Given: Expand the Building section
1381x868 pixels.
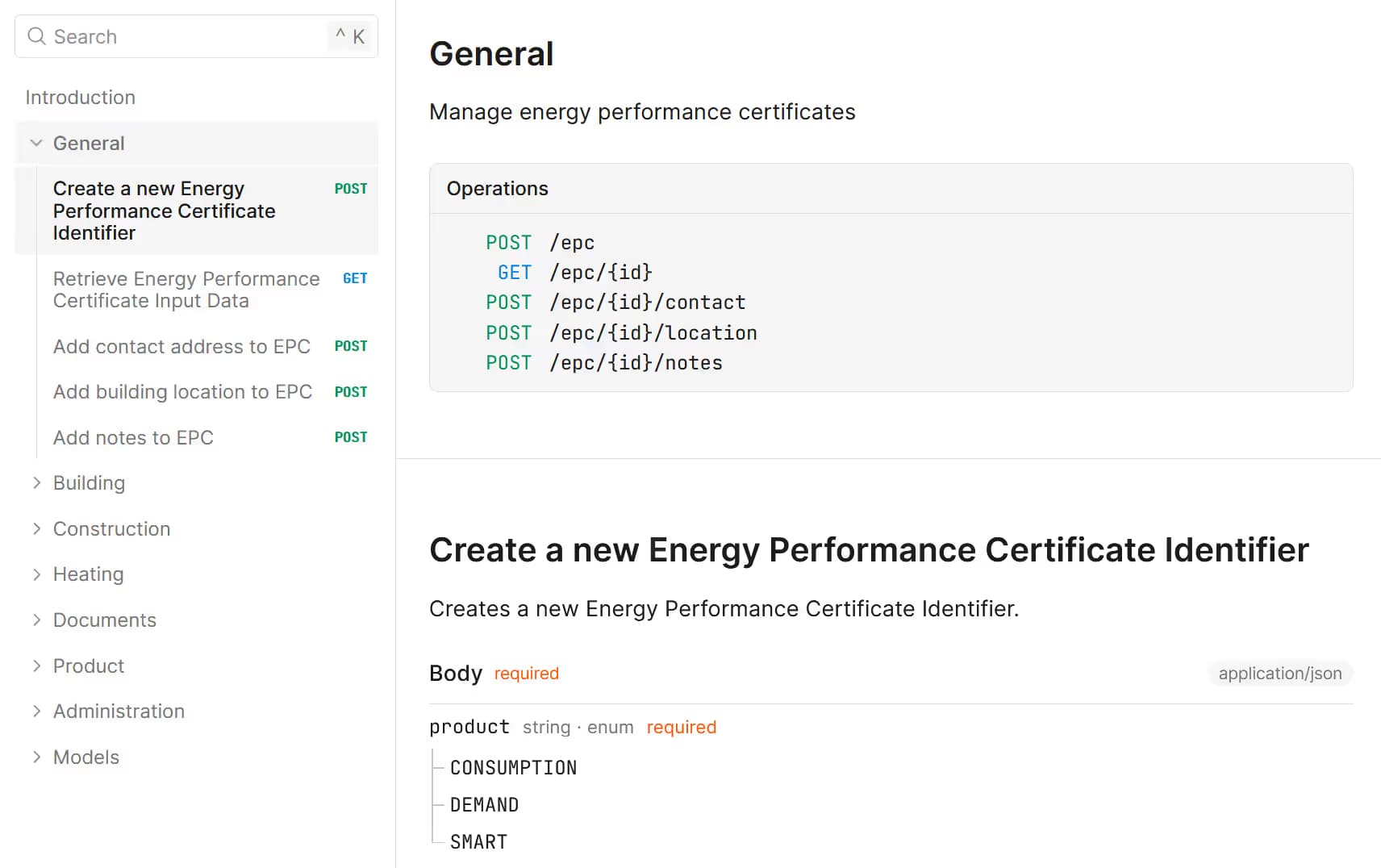Looking at the screenshot, I should tap(37, 482).
